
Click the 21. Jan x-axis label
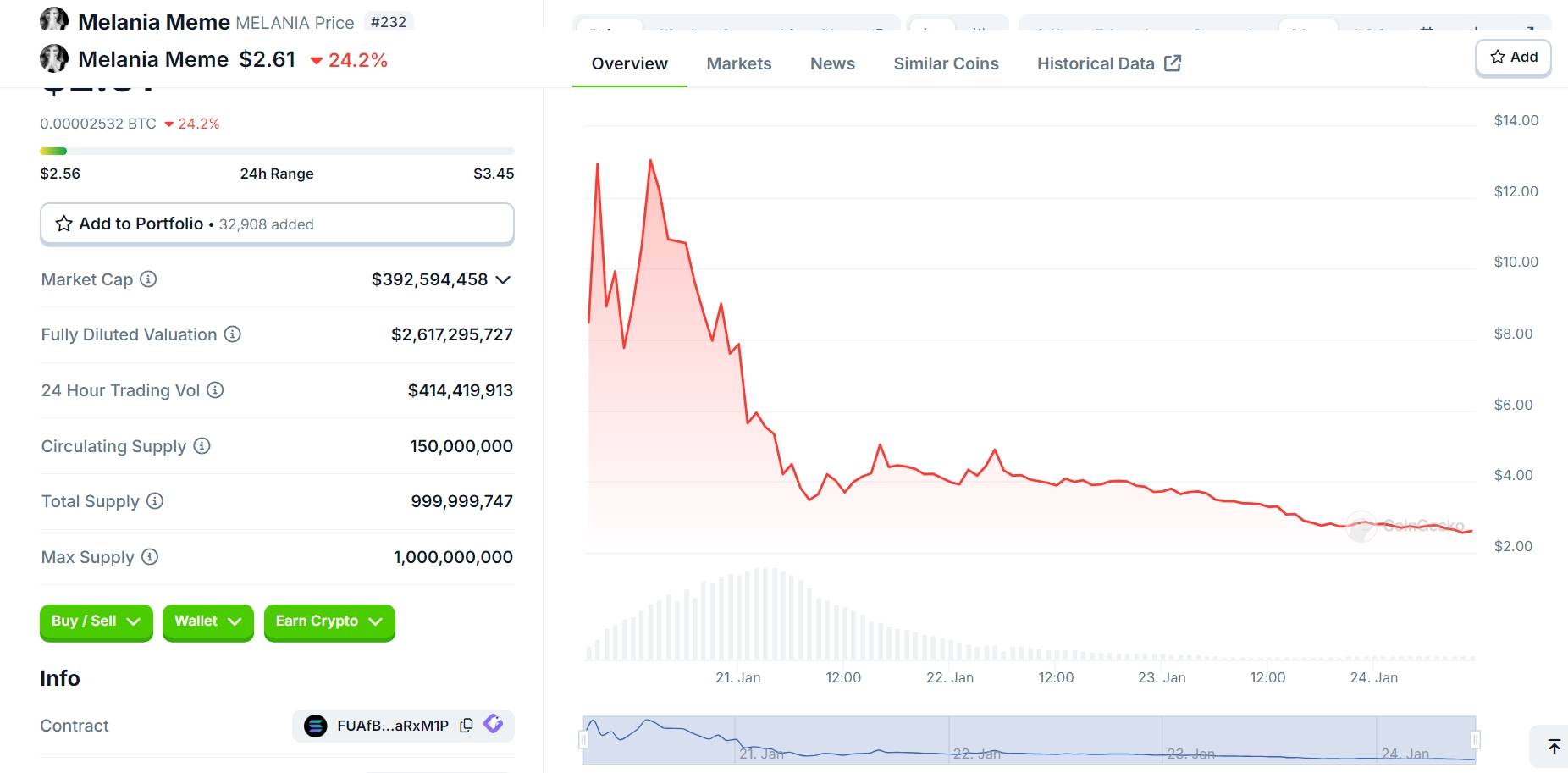coord(738,677)
